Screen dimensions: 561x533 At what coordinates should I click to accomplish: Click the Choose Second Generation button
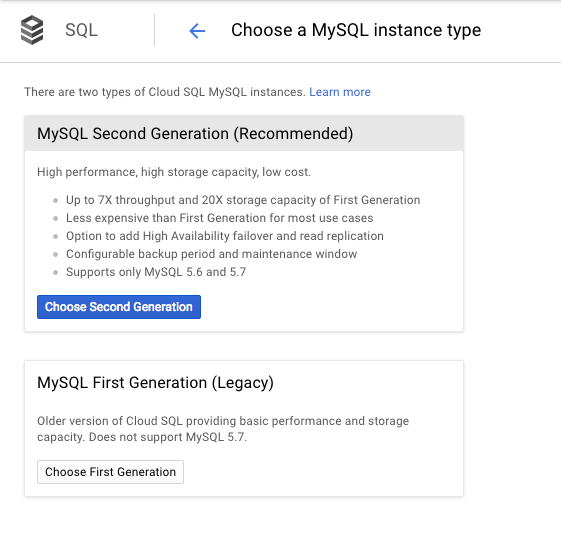(x=119, y=307)
